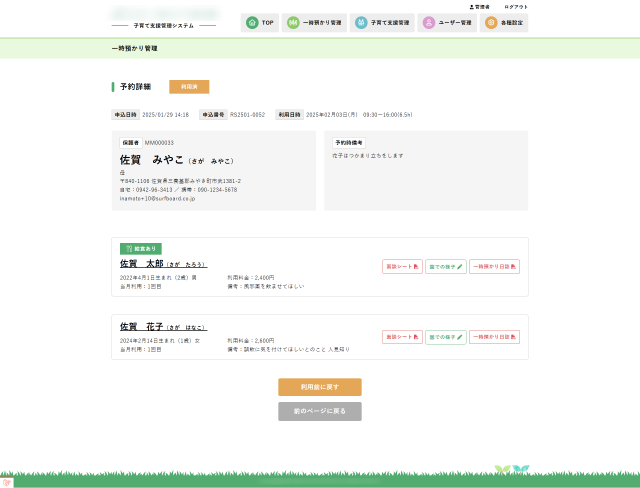This screenshot has width=640, height=488.
Task: Select the 携帯 number 090-1234-5678
Action: [x=217, y=190]
